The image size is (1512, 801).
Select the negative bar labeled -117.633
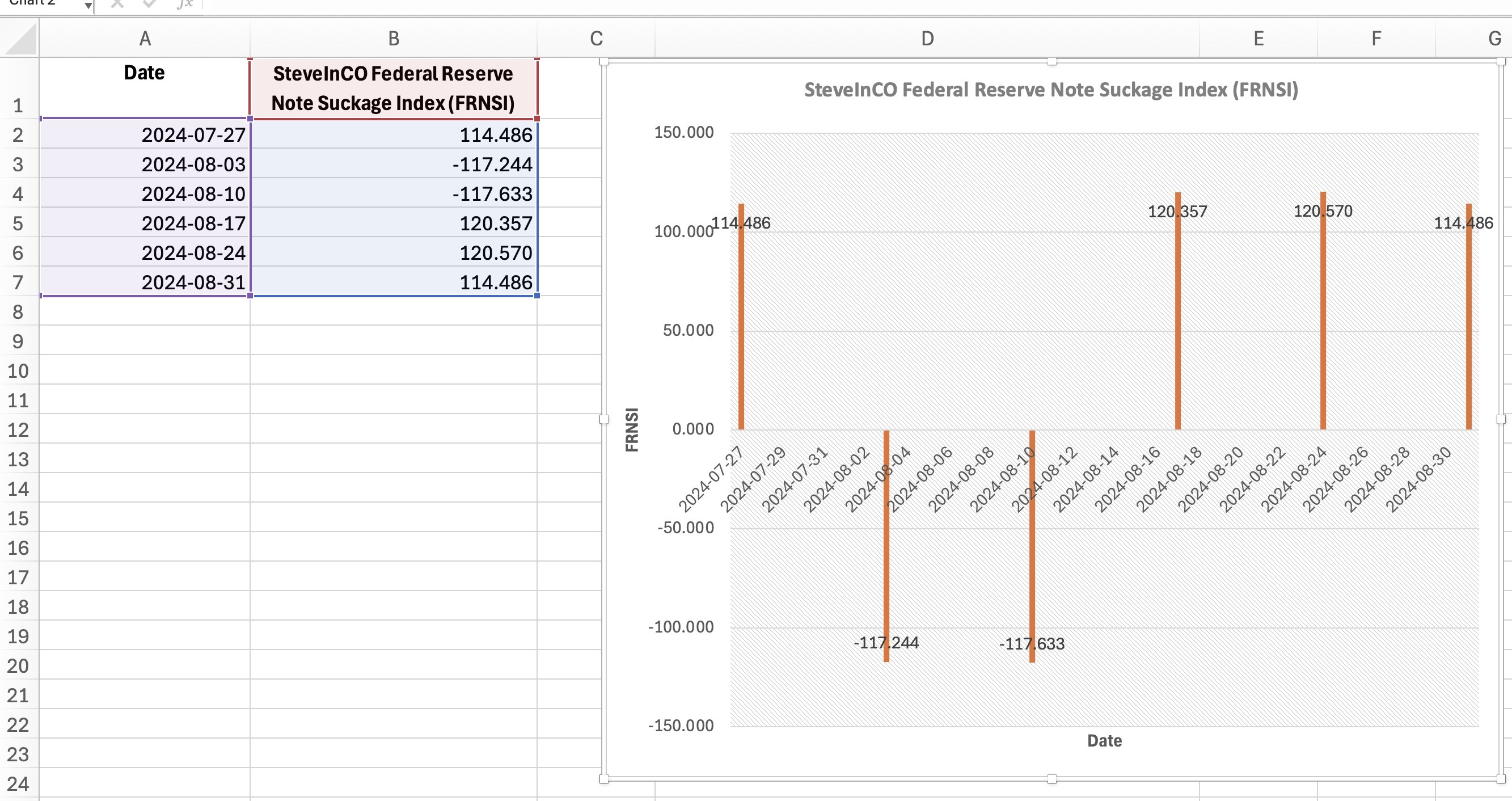[1032, 546]
